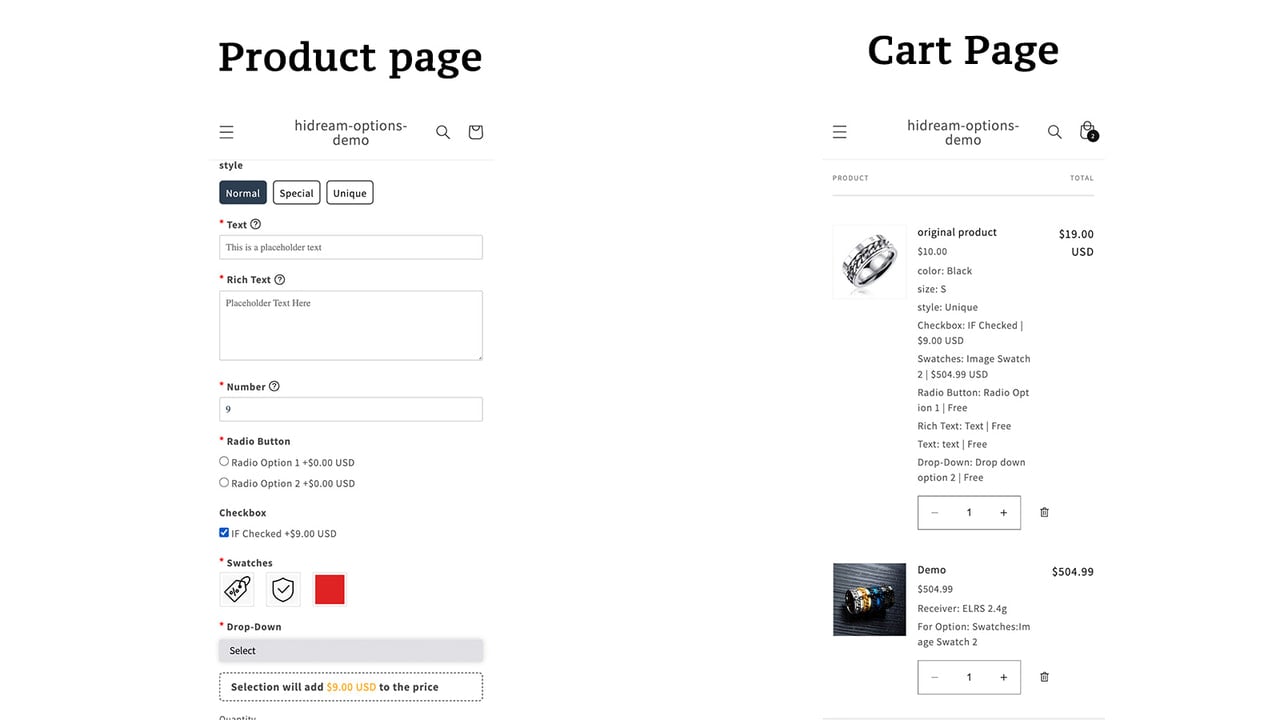Select Radio Option 2
1280x720 pixels.
(224, 482)
